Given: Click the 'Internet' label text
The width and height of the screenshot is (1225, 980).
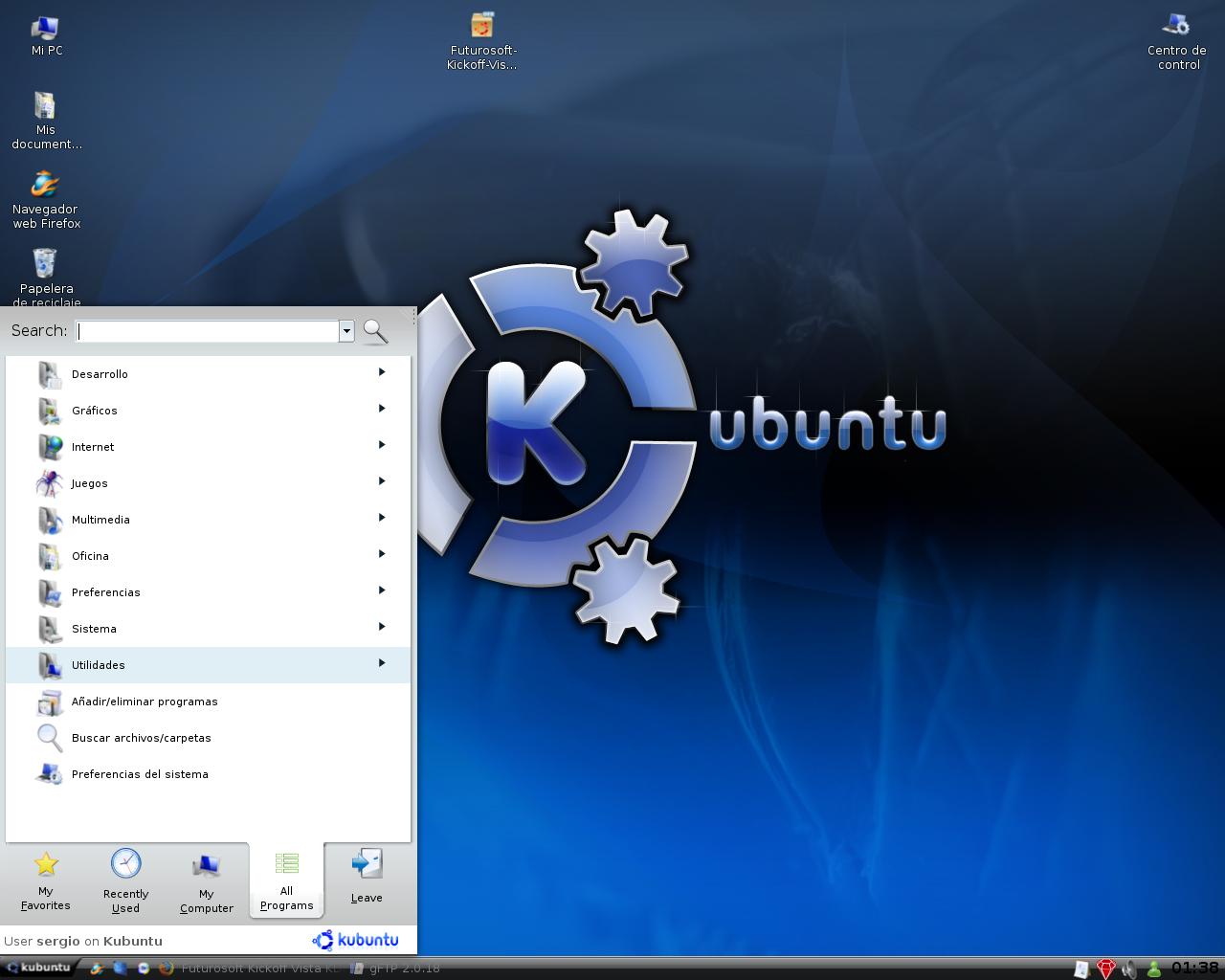Looking at the screenshot, I should point(93,447).
